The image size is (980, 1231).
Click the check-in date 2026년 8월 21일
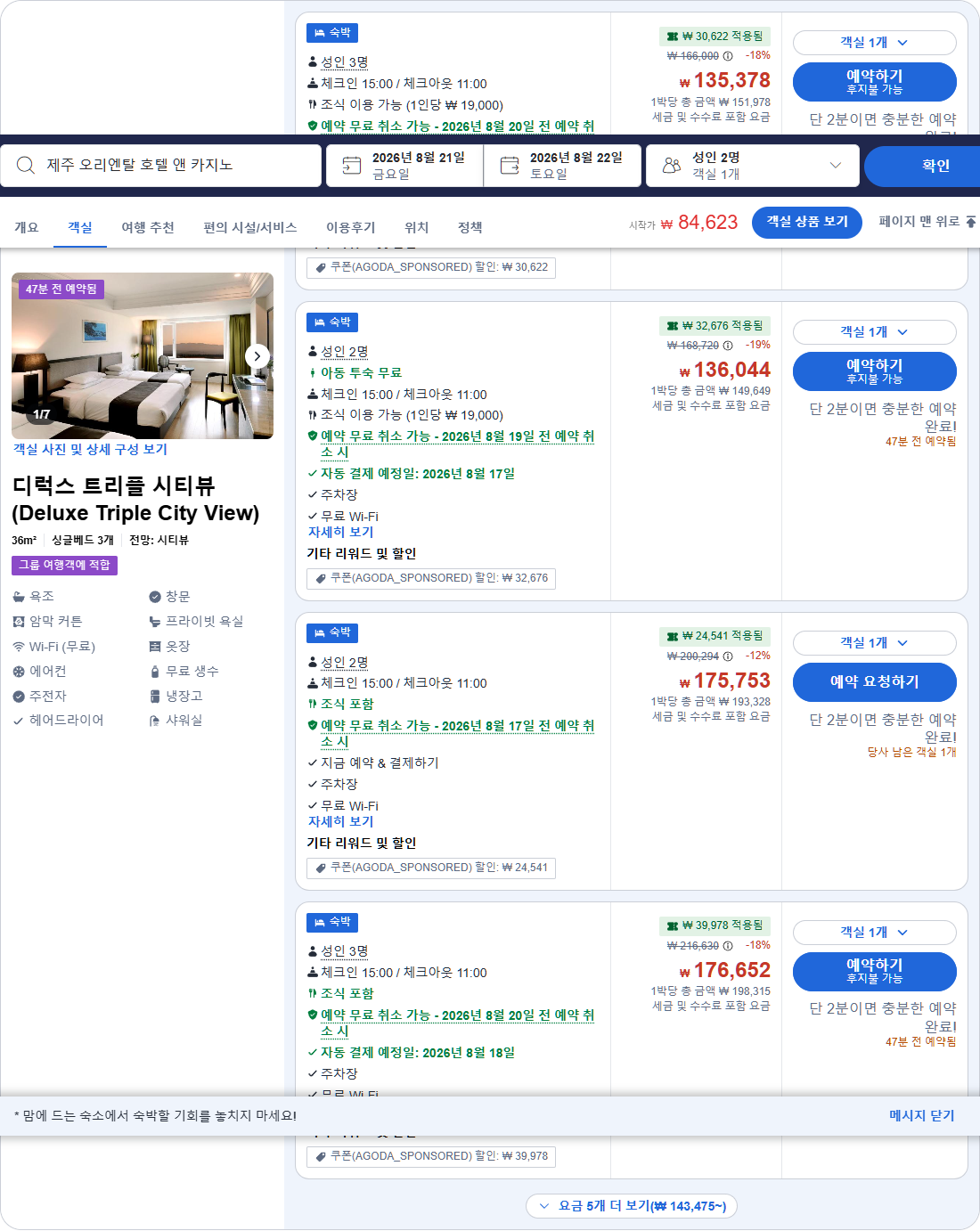[x=404, y=166]
